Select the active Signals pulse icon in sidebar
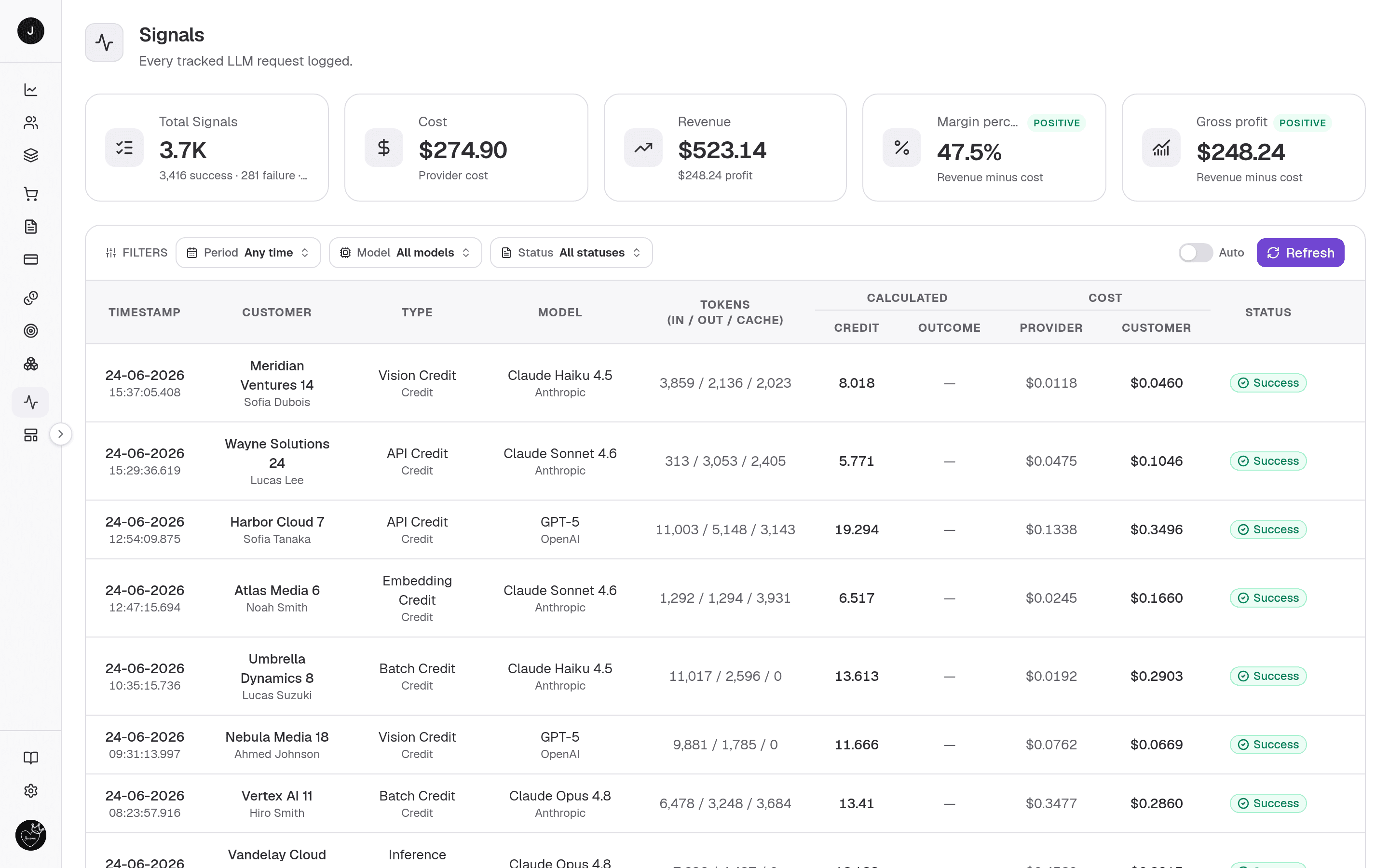The width and height of the screenshot is (1389, 868). point(30,402)
